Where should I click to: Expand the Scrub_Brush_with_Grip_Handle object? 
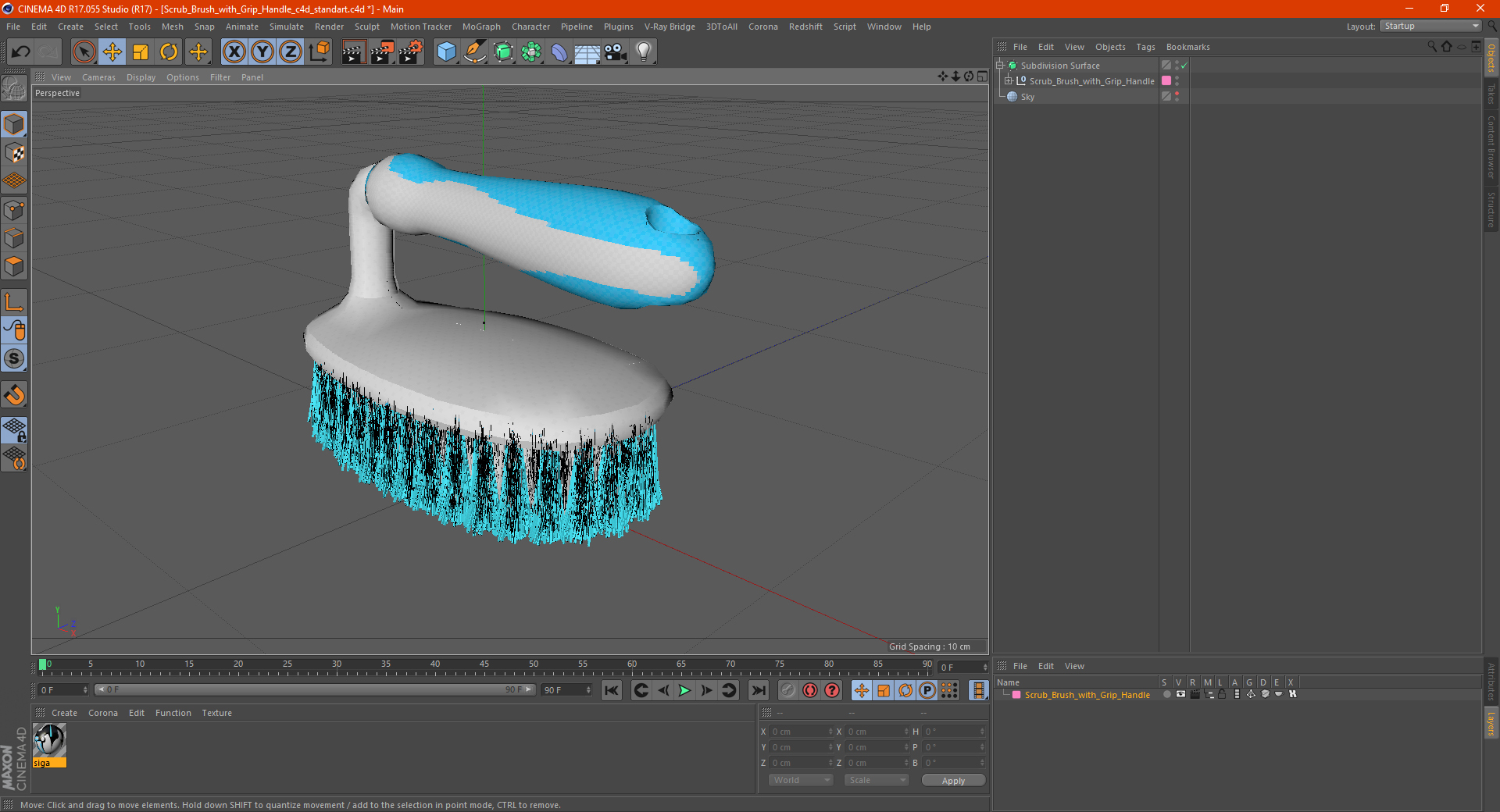pyautogui.click(x=1009, y=81)
